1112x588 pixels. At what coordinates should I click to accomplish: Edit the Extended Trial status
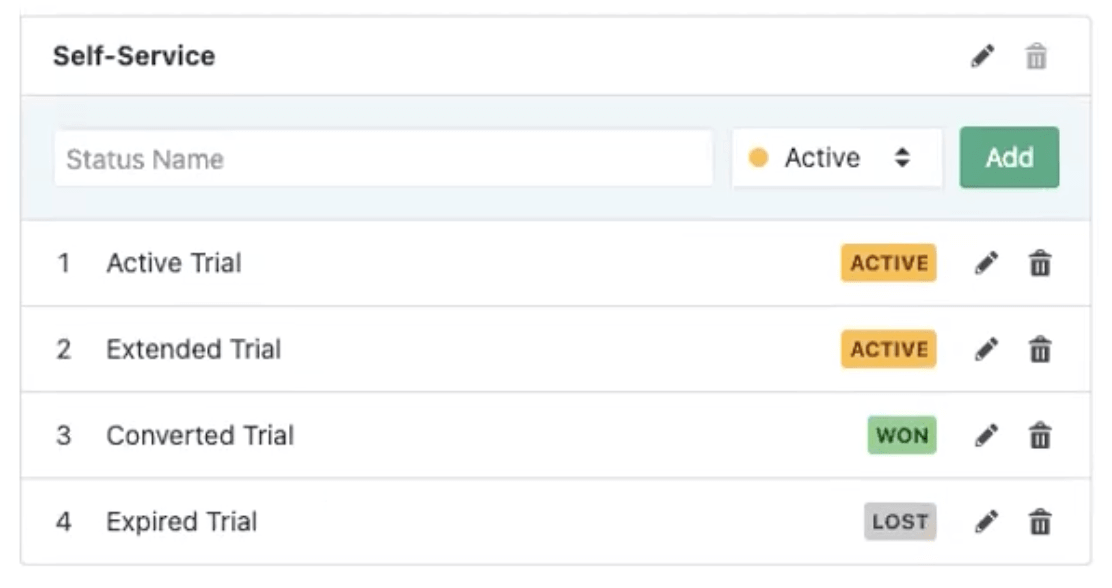coord(986,350)
